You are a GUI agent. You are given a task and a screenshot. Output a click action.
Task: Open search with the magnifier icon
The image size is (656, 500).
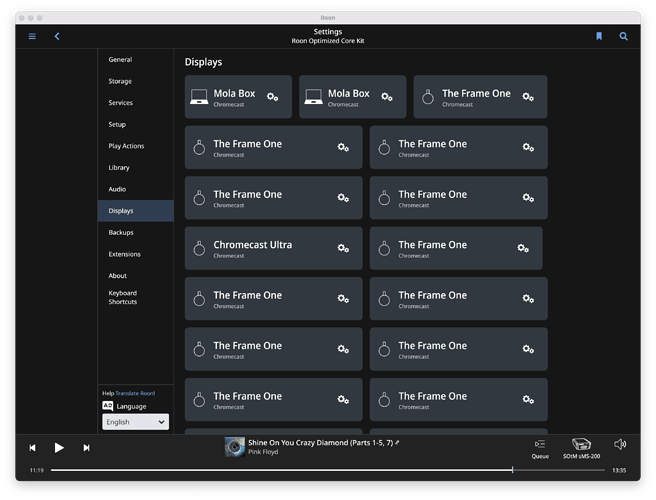tap(623, 36)
